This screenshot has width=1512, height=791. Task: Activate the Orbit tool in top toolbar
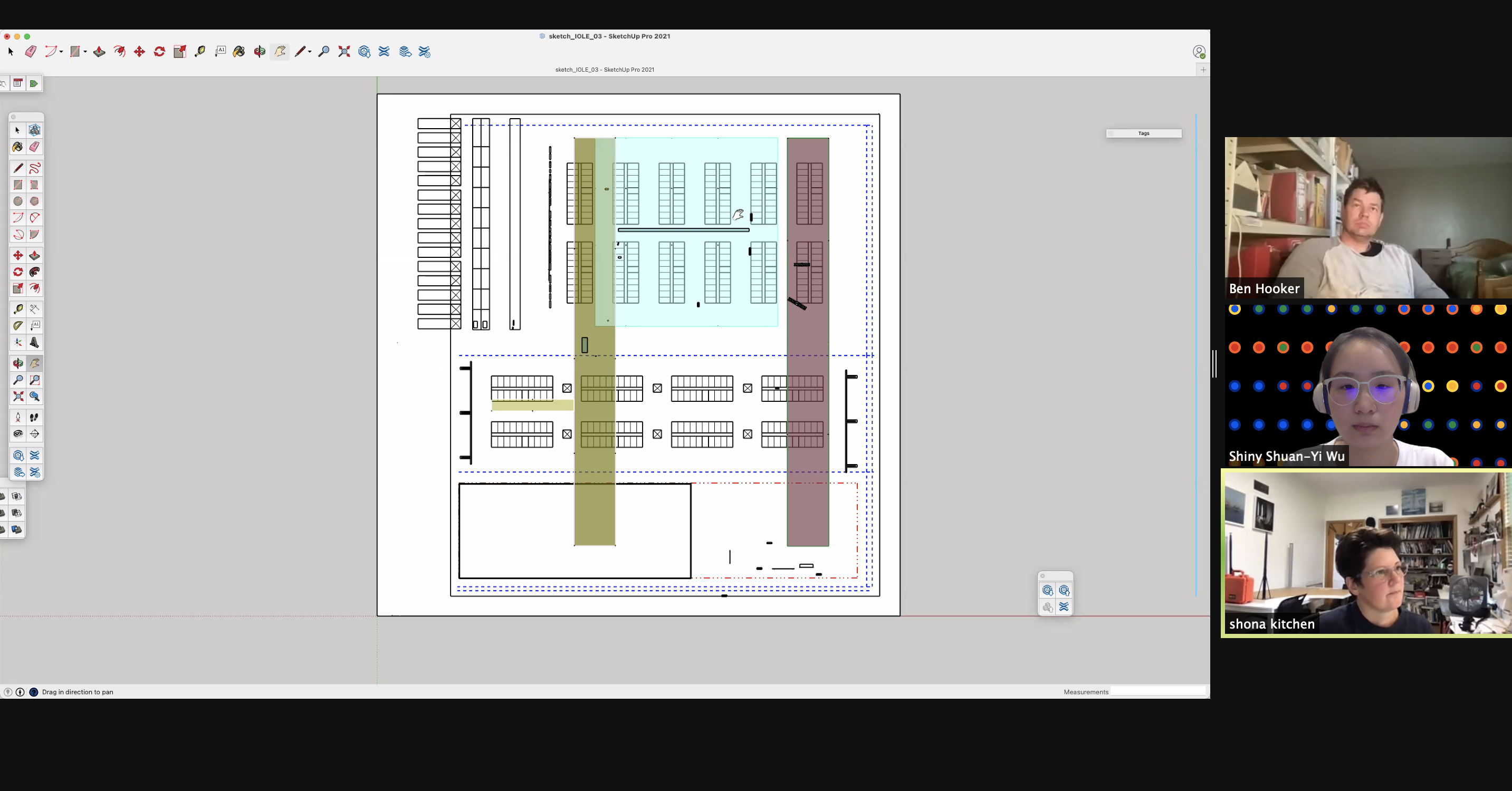(260, 52)
